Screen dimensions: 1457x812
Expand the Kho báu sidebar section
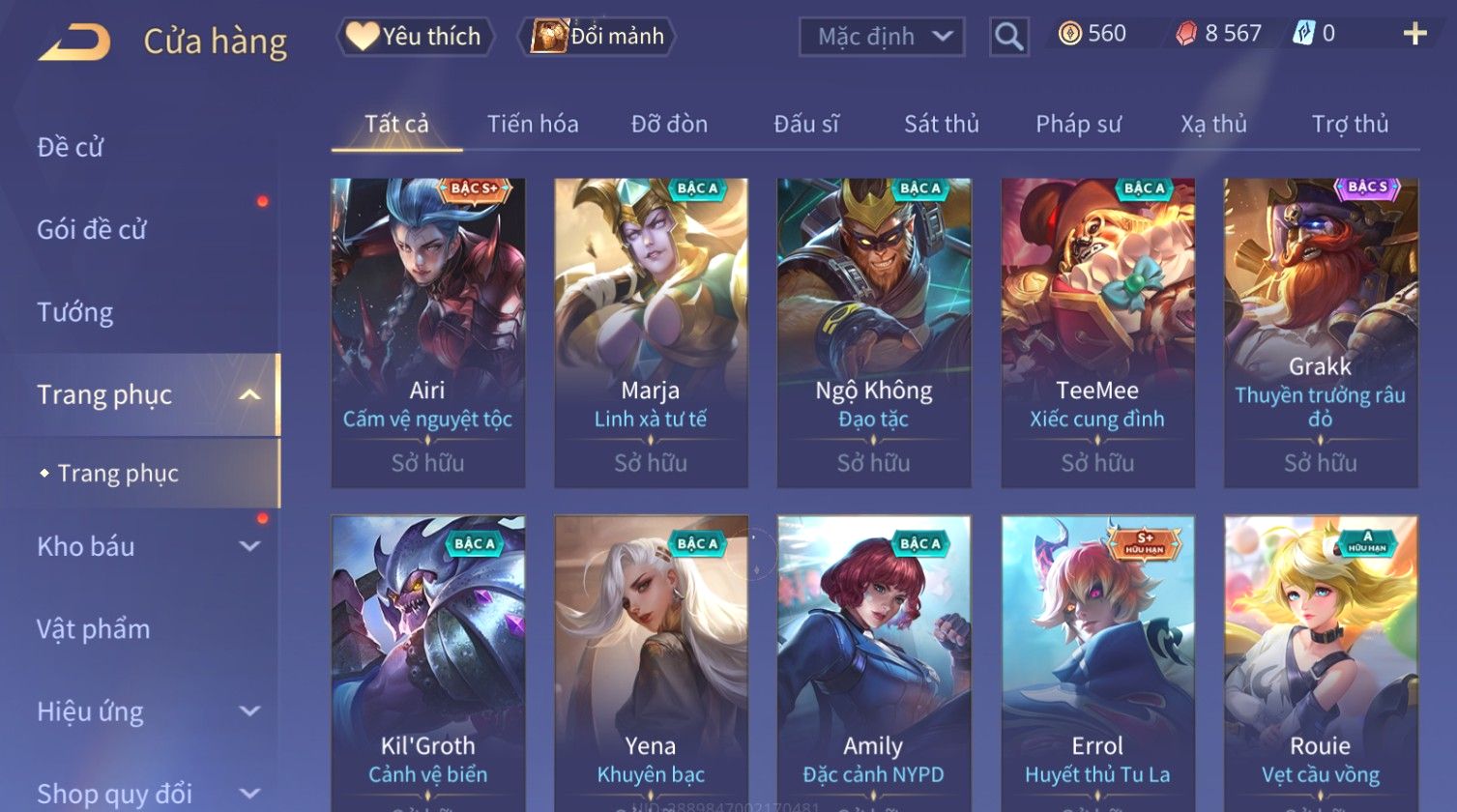pyautogui.click(x=249, y=546)
